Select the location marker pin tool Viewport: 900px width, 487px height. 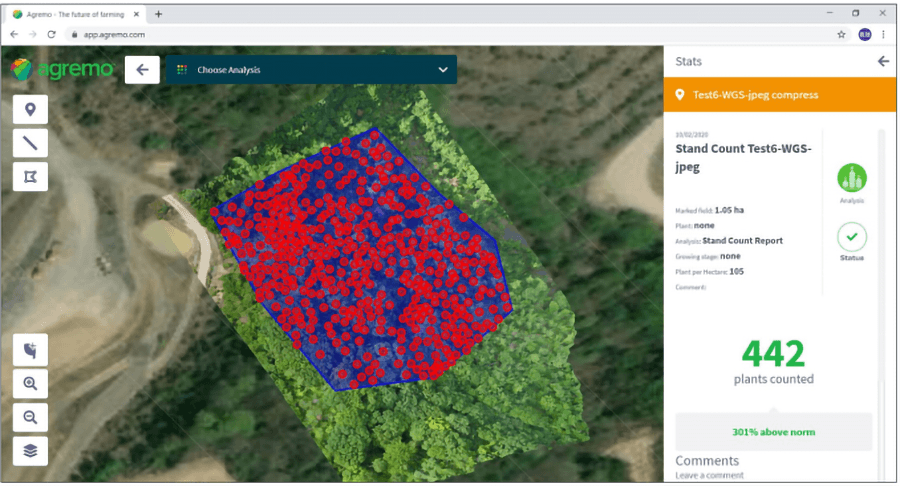click(30, 110)
